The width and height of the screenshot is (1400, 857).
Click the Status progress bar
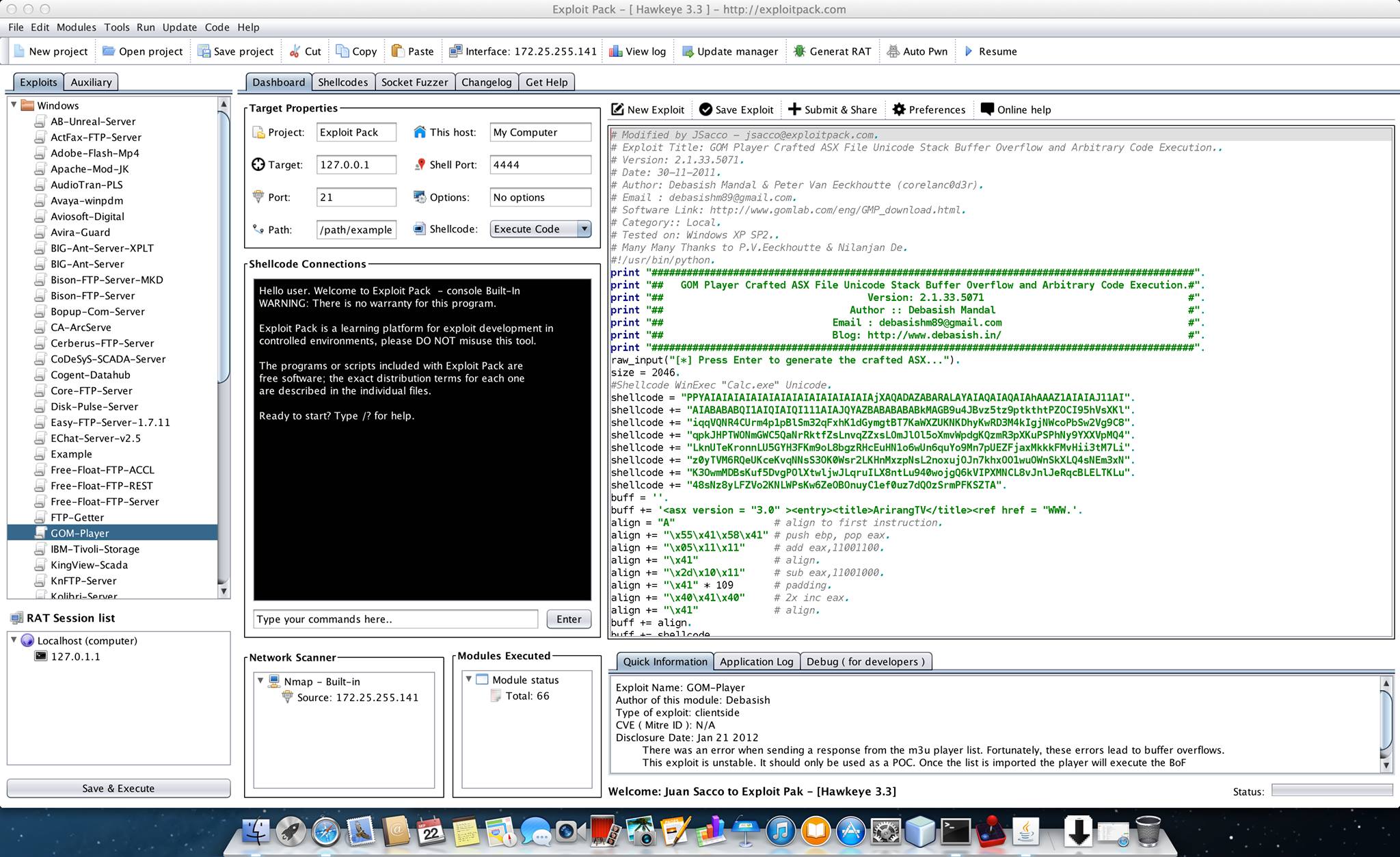tap(1332, 791)
